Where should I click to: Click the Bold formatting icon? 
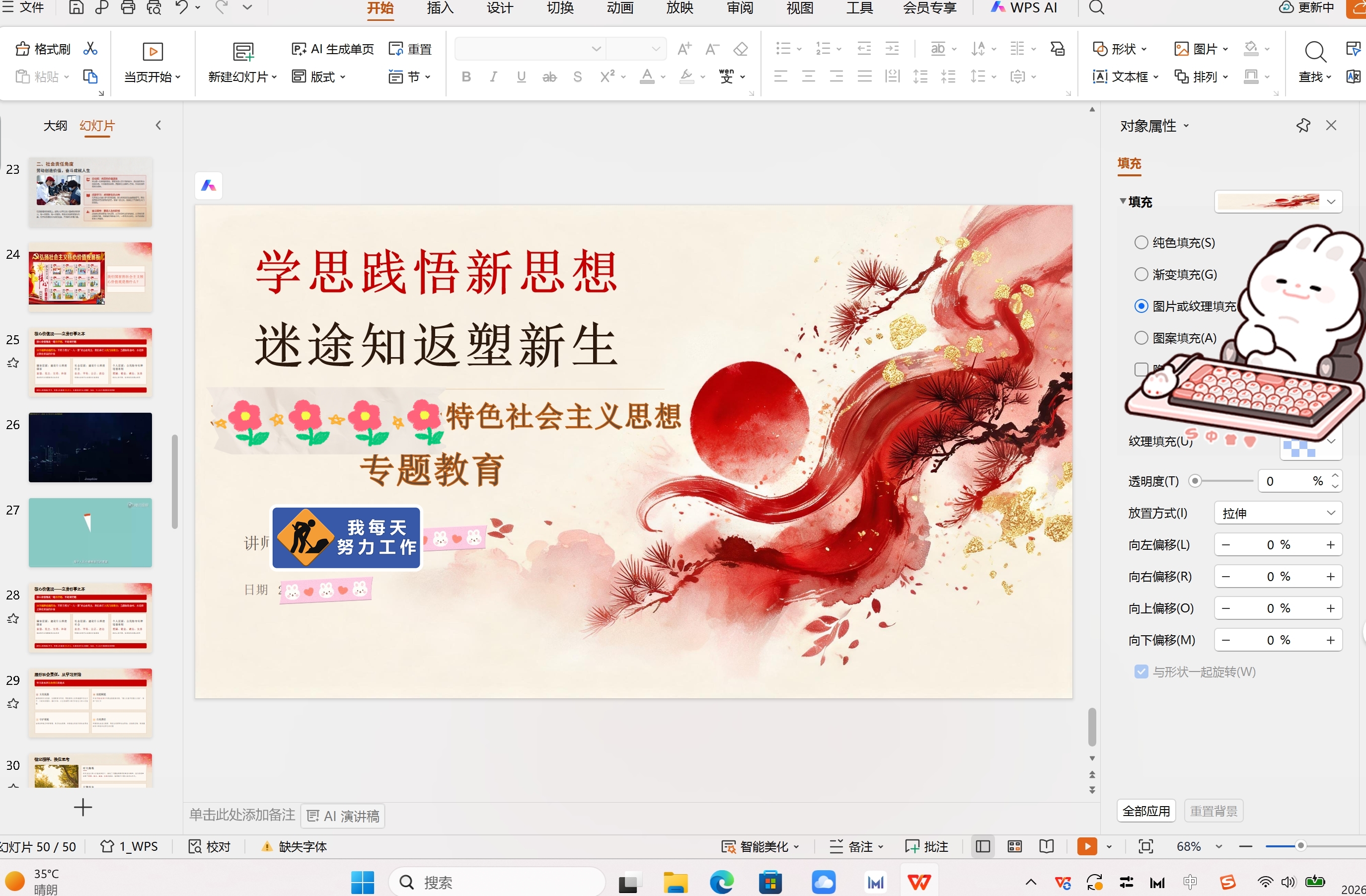466,76
